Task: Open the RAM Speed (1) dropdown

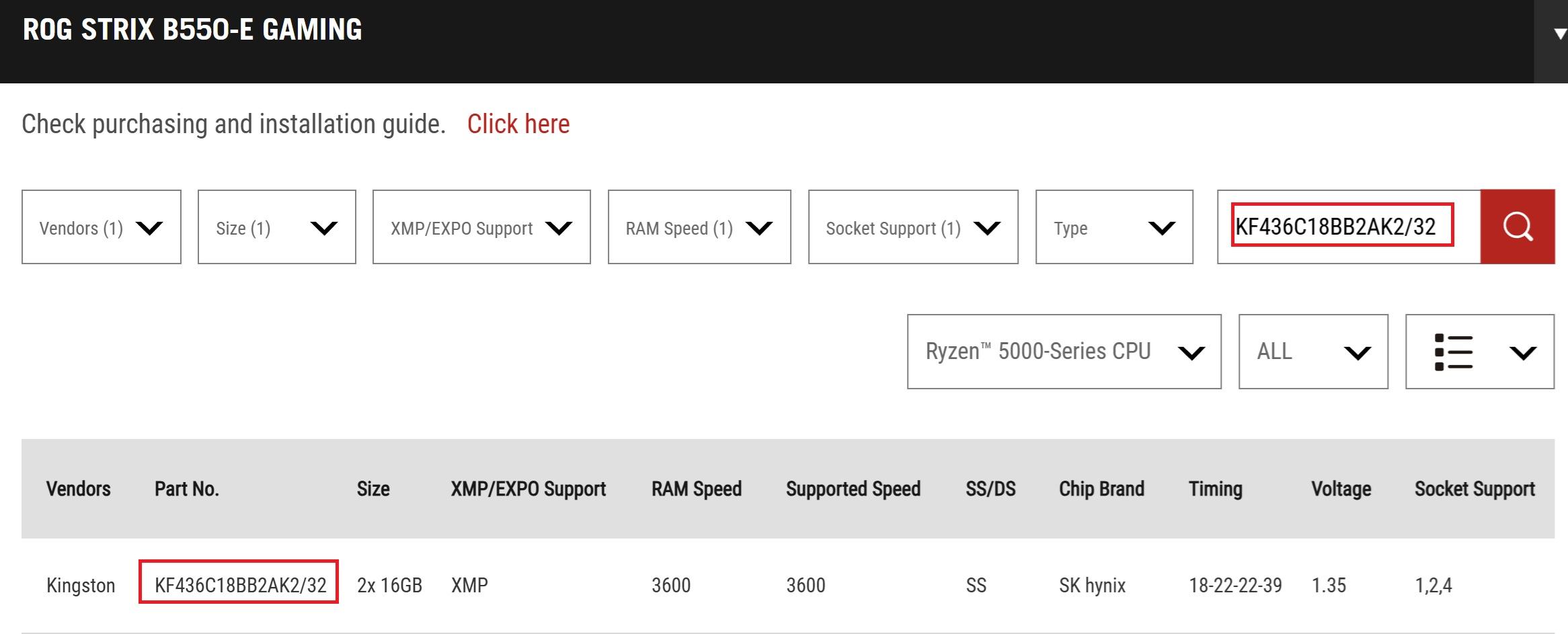Action: [699, 227]
